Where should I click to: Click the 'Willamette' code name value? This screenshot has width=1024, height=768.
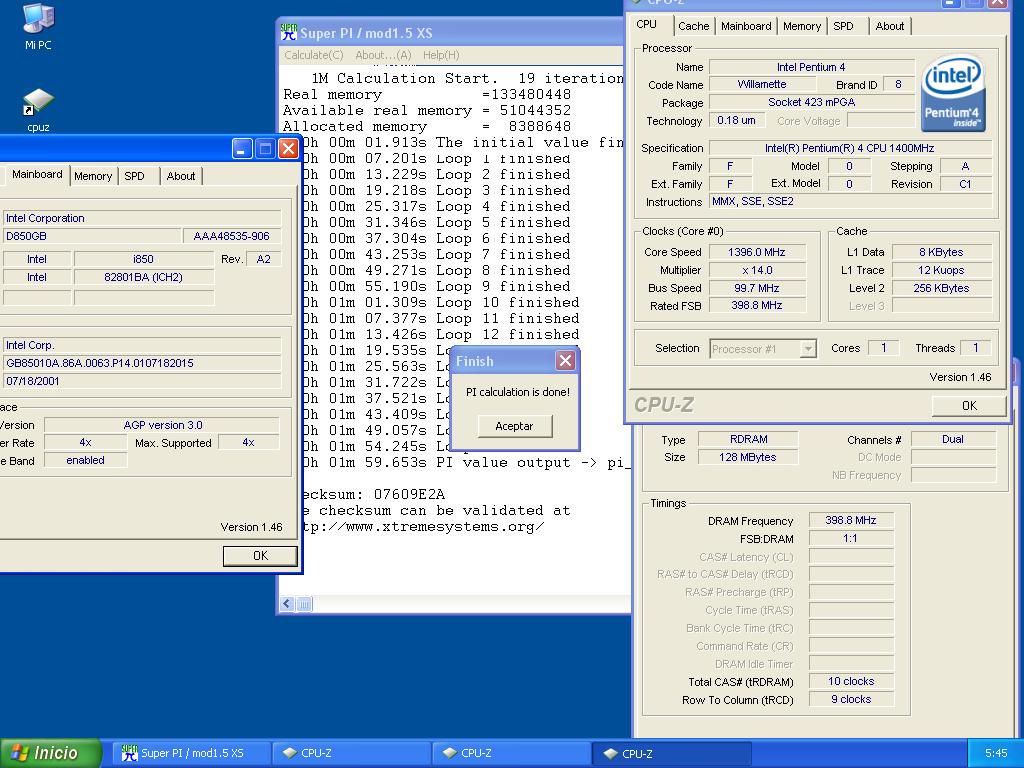click(762, 84)
